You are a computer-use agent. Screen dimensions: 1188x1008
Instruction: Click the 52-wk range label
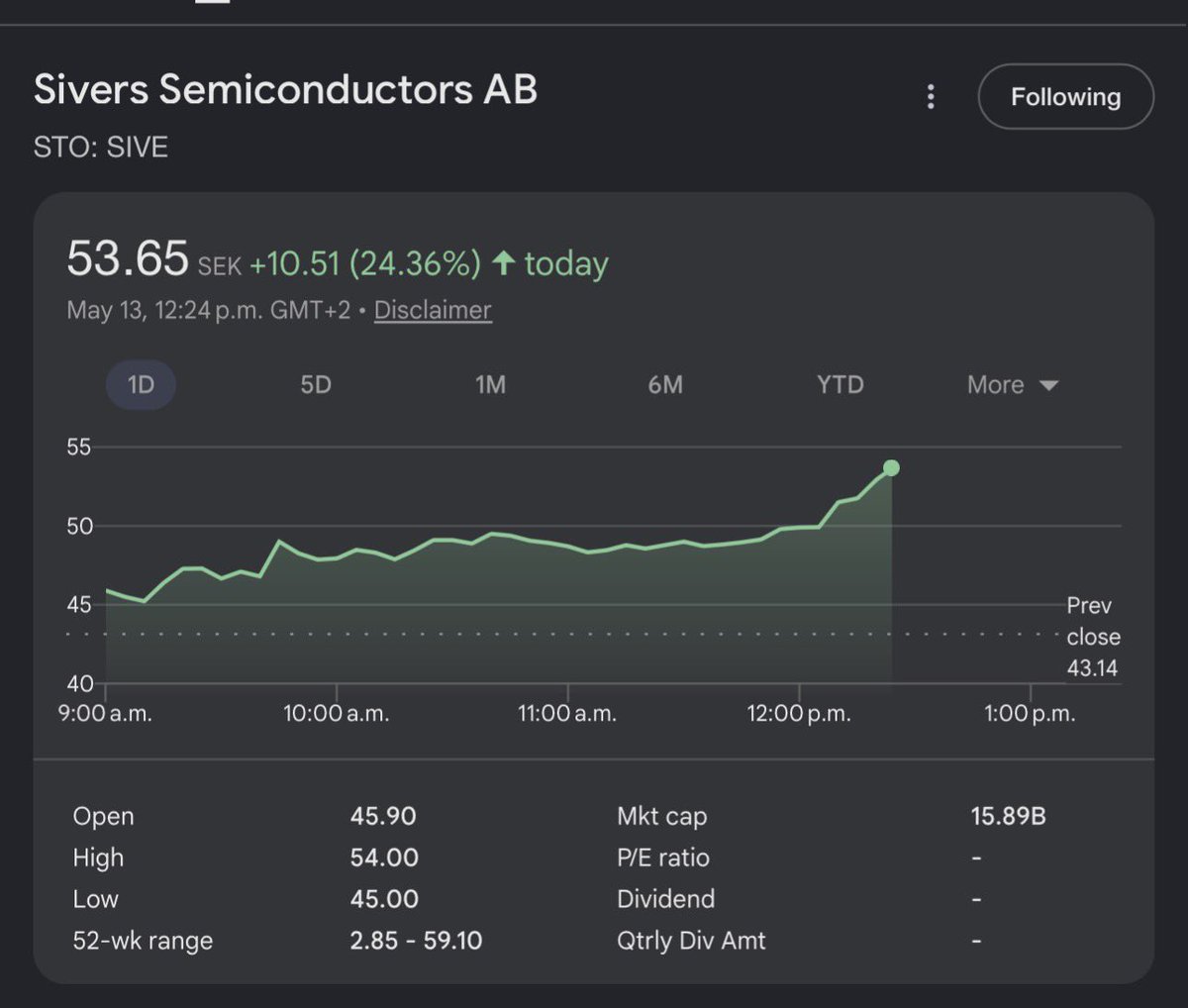pyautogui.click(x=143, y=941)
